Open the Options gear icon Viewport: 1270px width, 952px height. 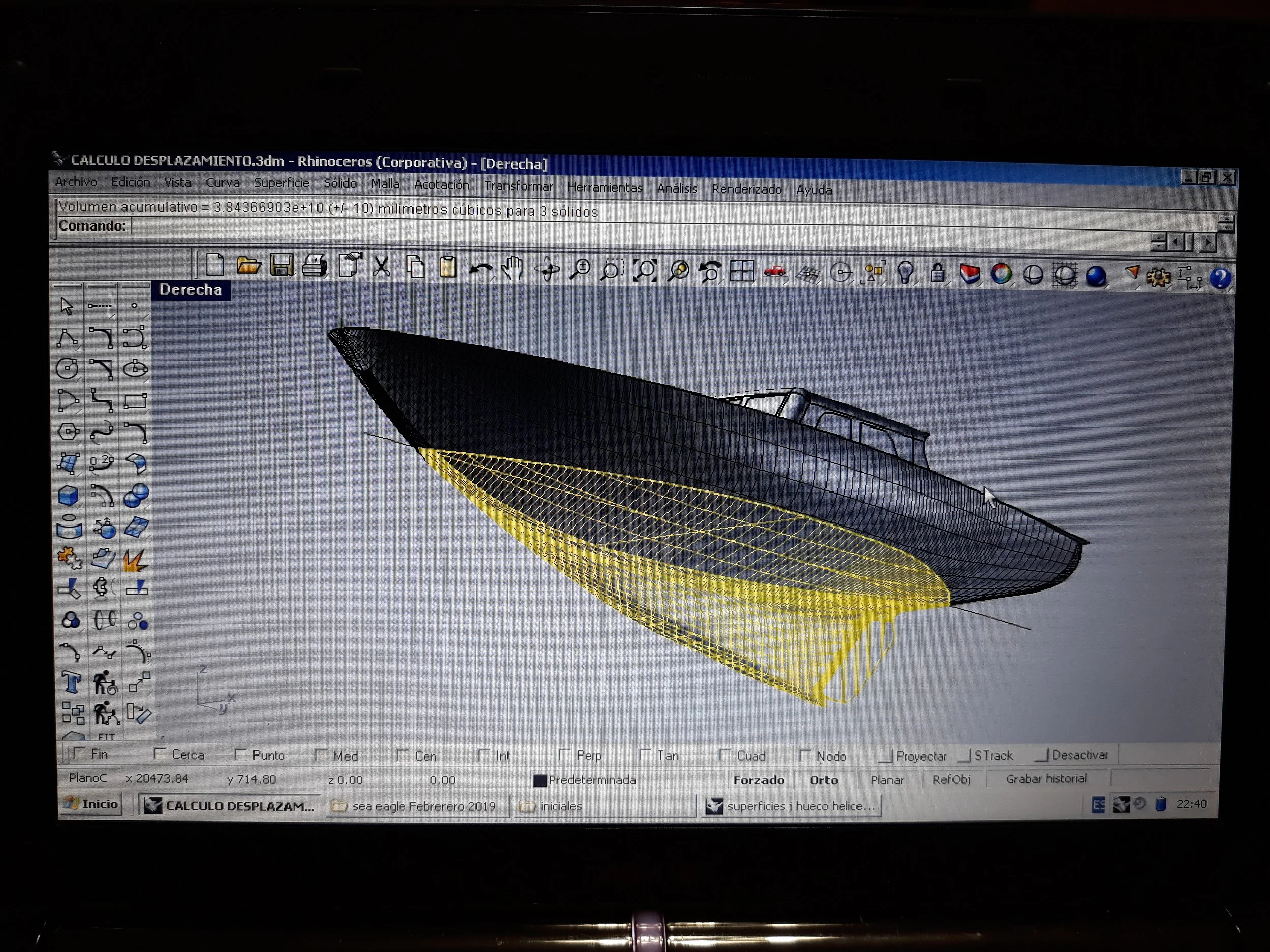[x=1158, y=277]
